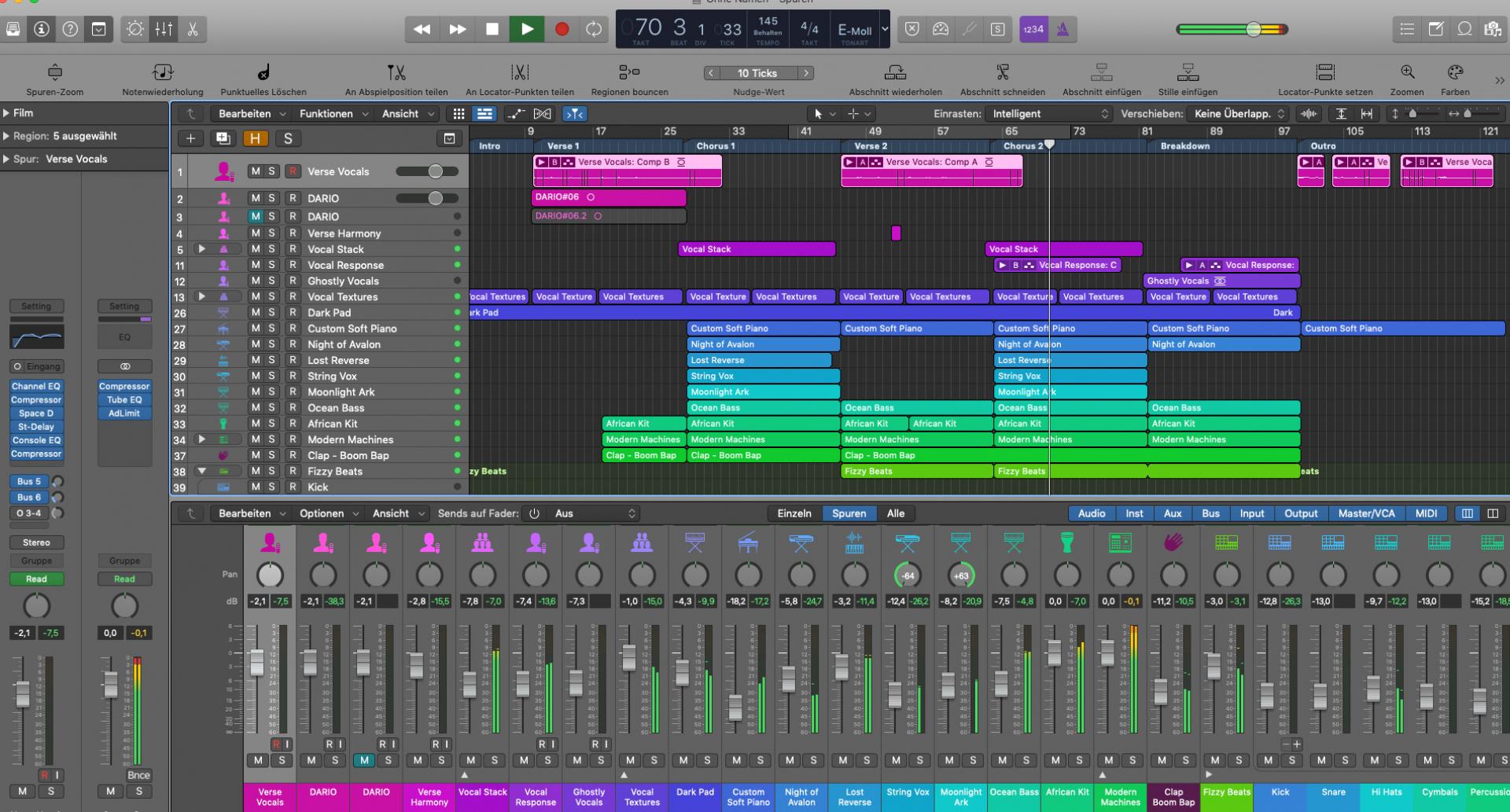Image resolution: width=1510 pixels, height=812 pixels.
Task: Switch mixer view to Einzeln
Action: coord(794,513)
